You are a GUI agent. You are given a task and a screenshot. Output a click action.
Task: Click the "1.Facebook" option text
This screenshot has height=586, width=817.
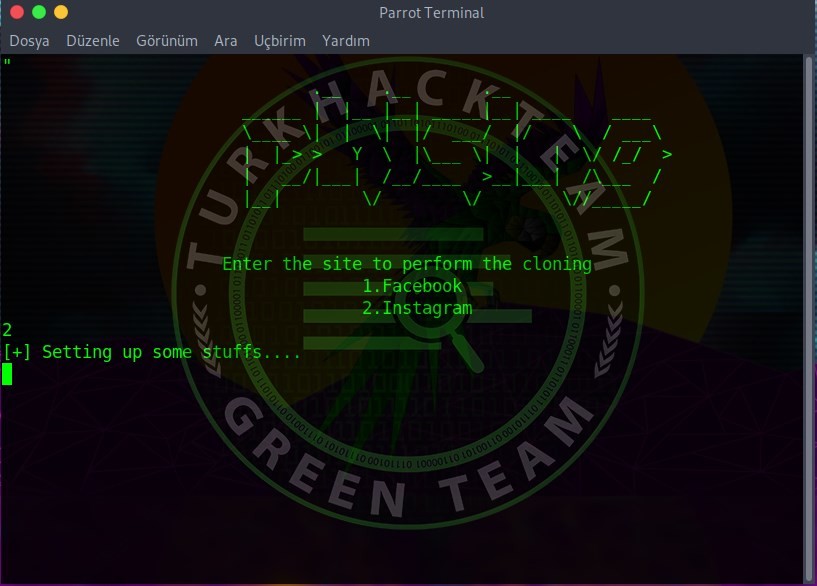(x=412, y=286)
